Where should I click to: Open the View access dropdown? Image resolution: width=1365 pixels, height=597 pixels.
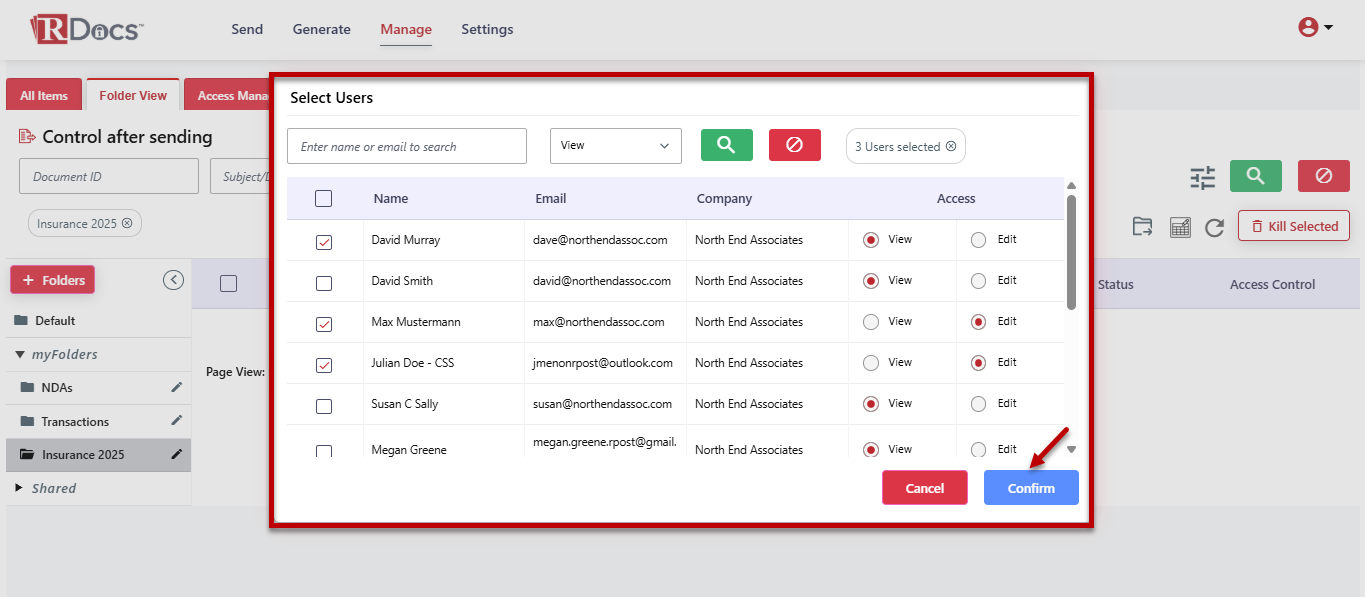(x=615, y=146)
